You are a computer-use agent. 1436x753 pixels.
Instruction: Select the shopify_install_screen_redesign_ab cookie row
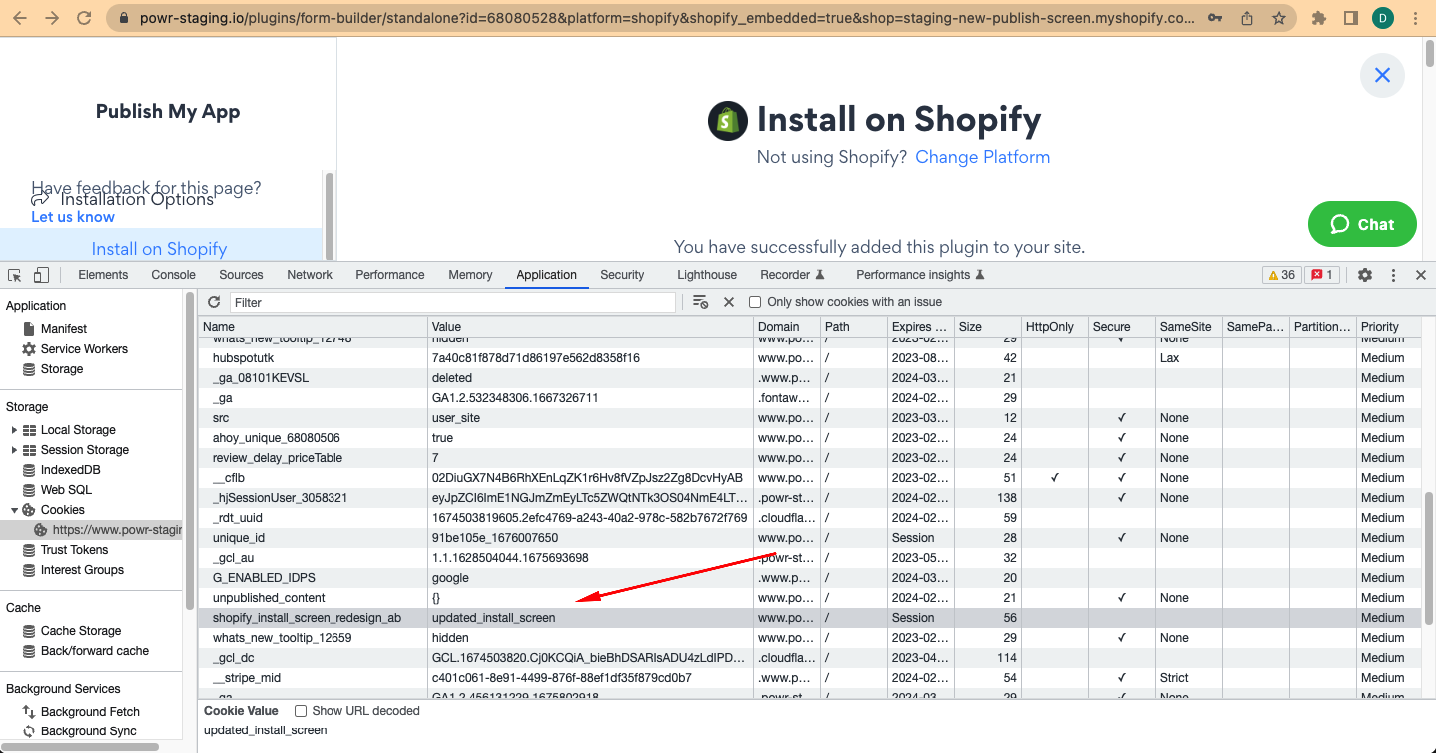click(306, 618)
